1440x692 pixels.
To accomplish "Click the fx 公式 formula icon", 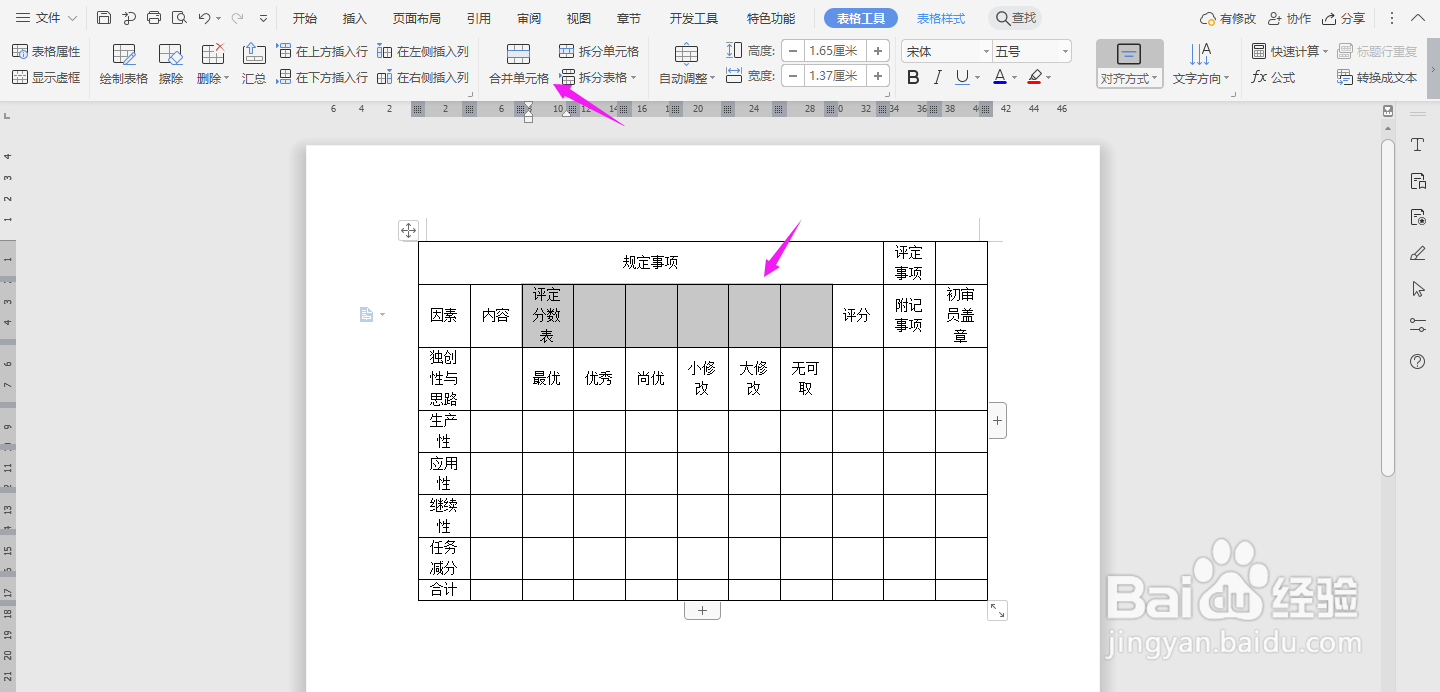I will (x=1271, y=77).
